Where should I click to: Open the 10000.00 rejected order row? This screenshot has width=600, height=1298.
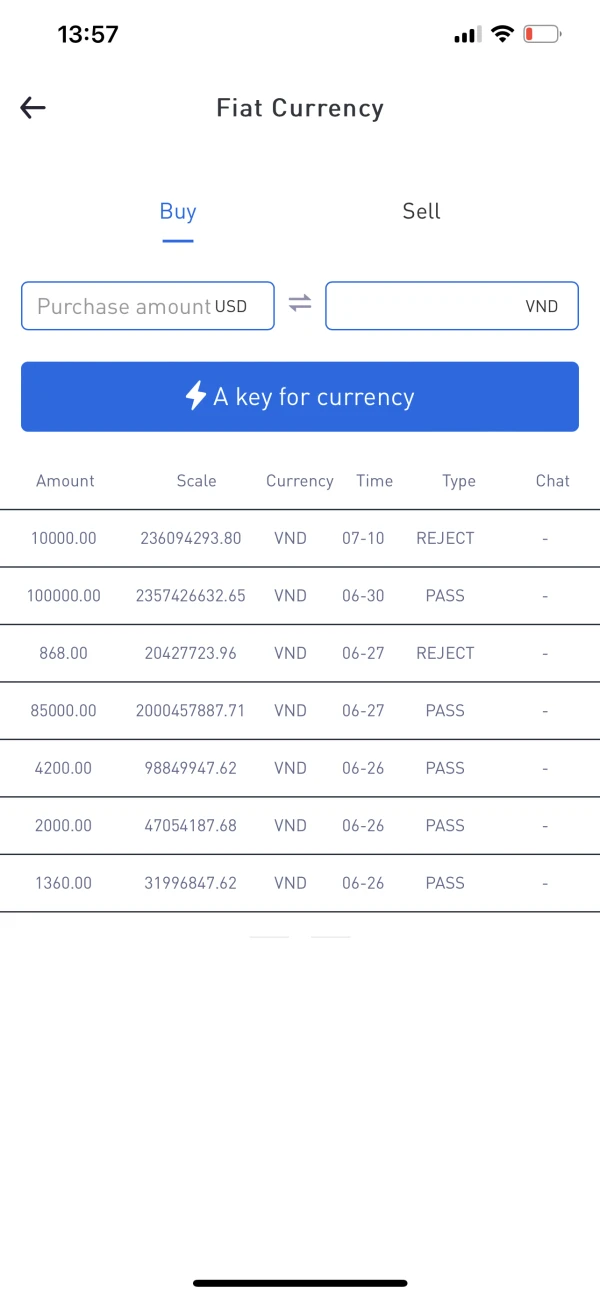pyautogui.click(x=300, y=538)
